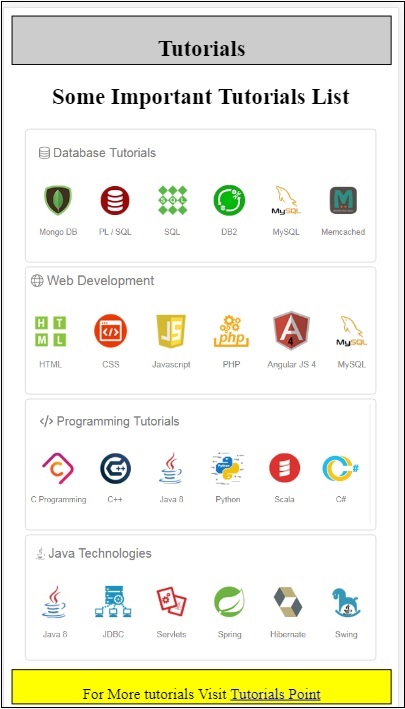Click the 'HTML' label text

tap(51, 364)
